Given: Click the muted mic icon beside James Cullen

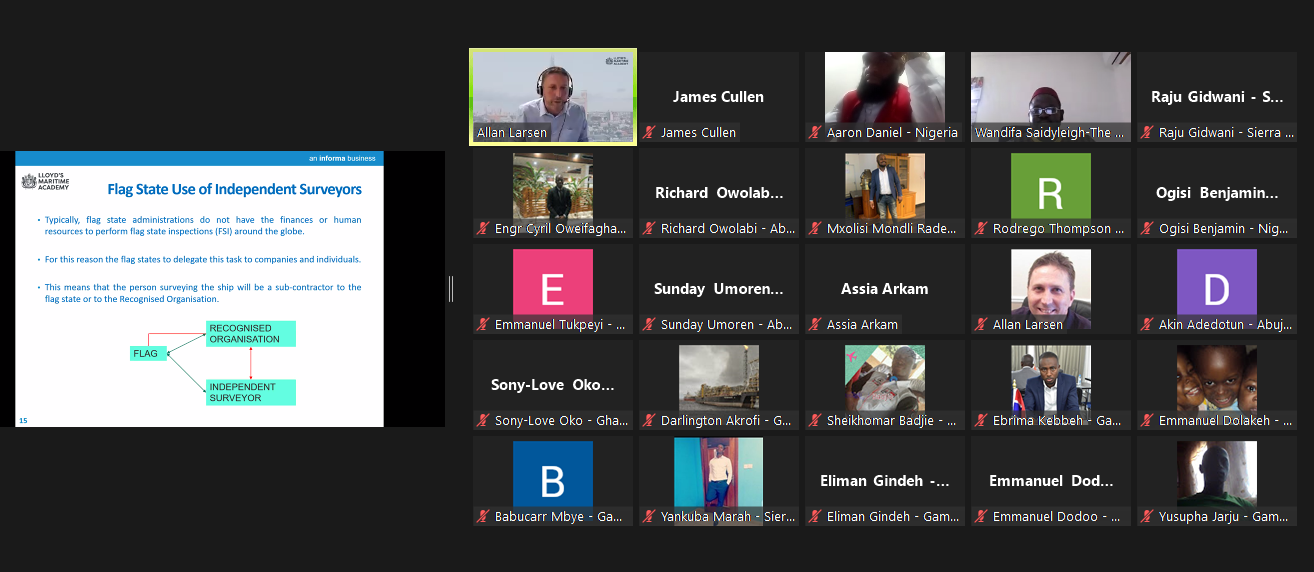Looking at the screenshot, I should pos(650,133).
